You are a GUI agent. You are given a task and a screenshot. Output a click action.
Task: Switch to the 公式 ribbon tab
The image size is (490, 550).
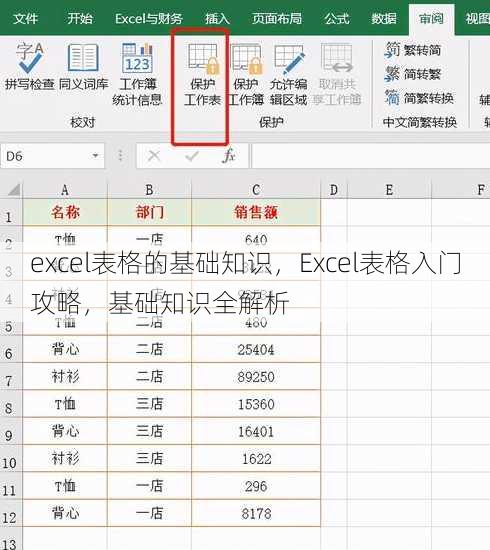pos(337,18)
